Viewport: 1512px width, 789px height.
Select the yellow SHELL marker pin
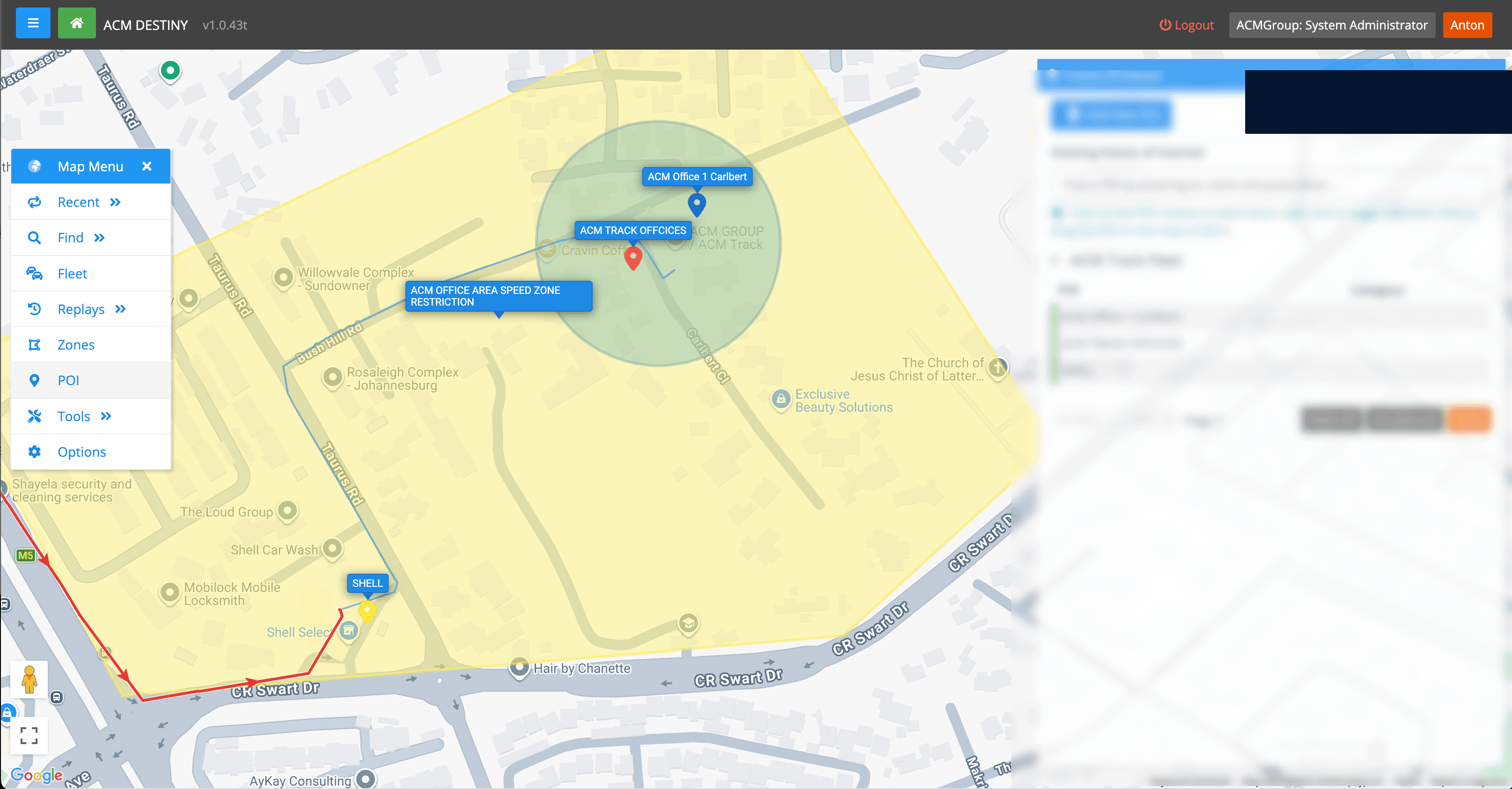(367, 612)
